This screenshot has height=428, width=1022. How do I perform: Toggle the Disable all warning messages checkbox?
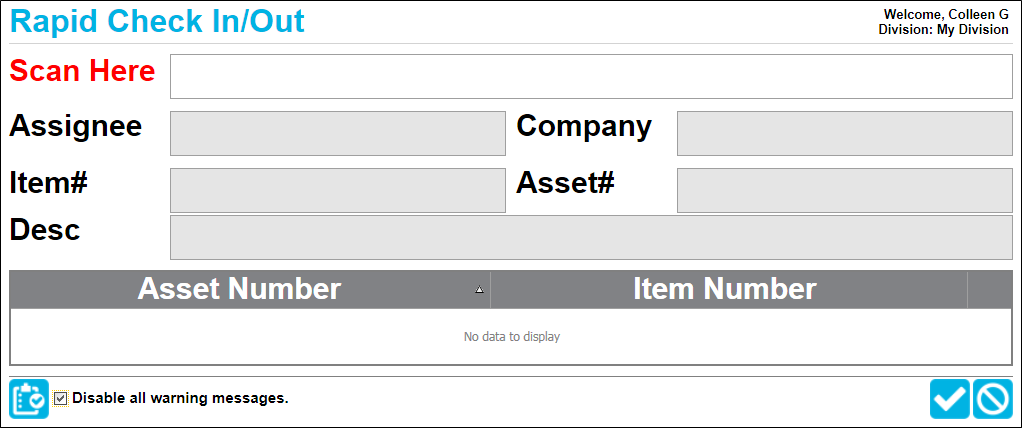(61, 398)
